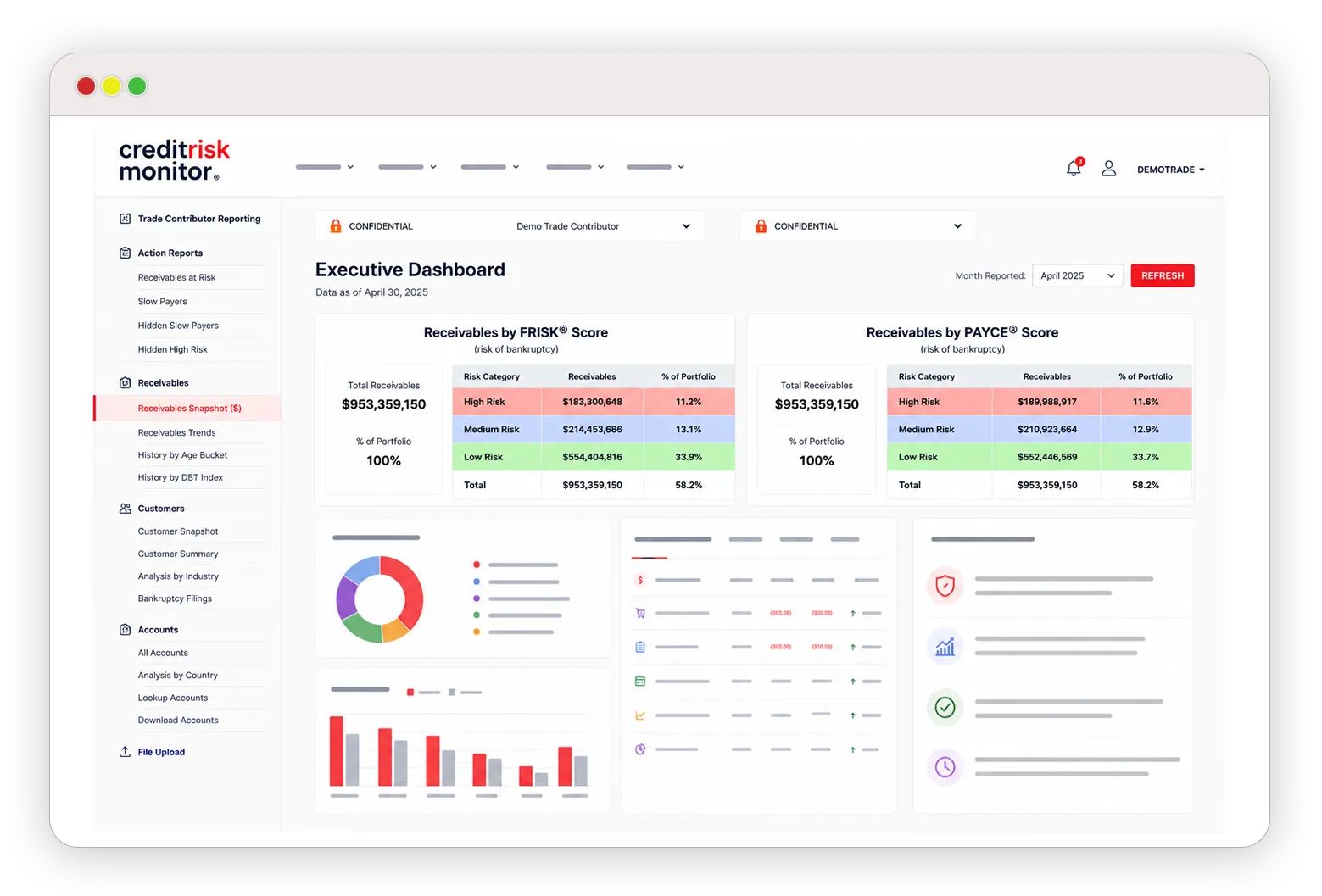
Task: Click the first red bar in bar chart
Action: (x=337, y=751)
